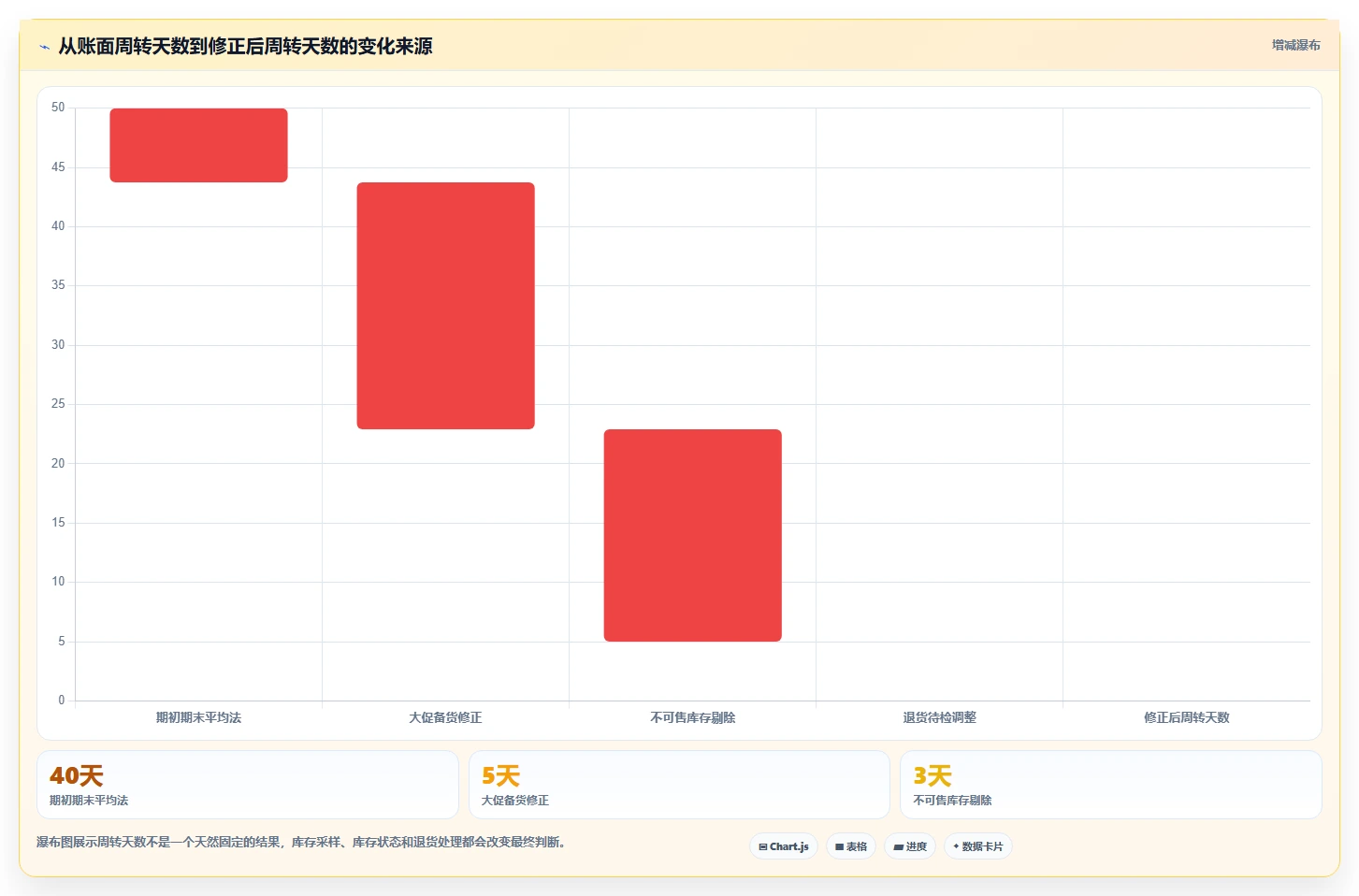Screen dimensions: 1359x896
Task: Click the 40天 value text
Action: [x=77, y=775]
